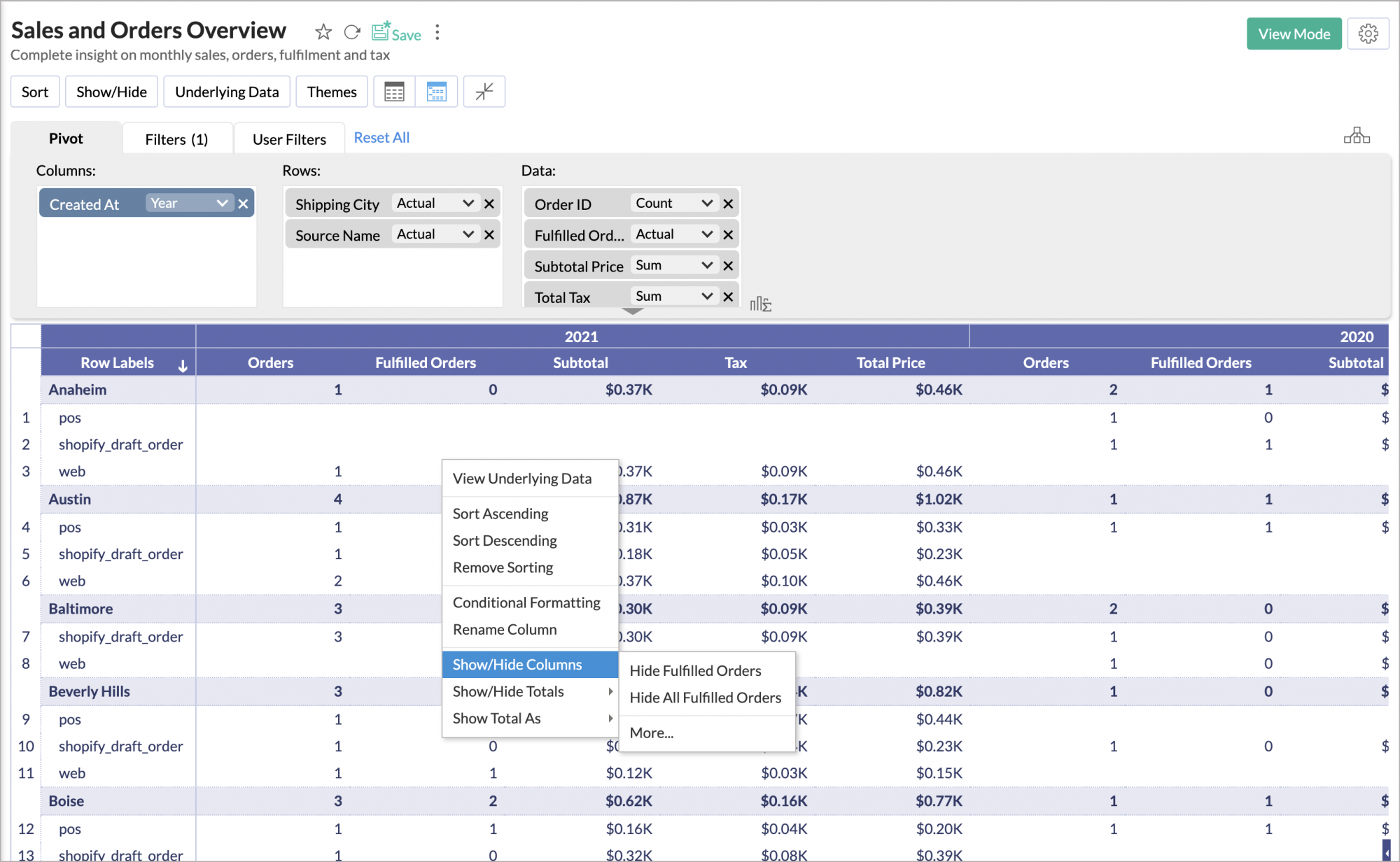Viewport: 1400px width, 862px height.
Task: Select the highlighted pivot layout icon
Action: tap(437, 92)
